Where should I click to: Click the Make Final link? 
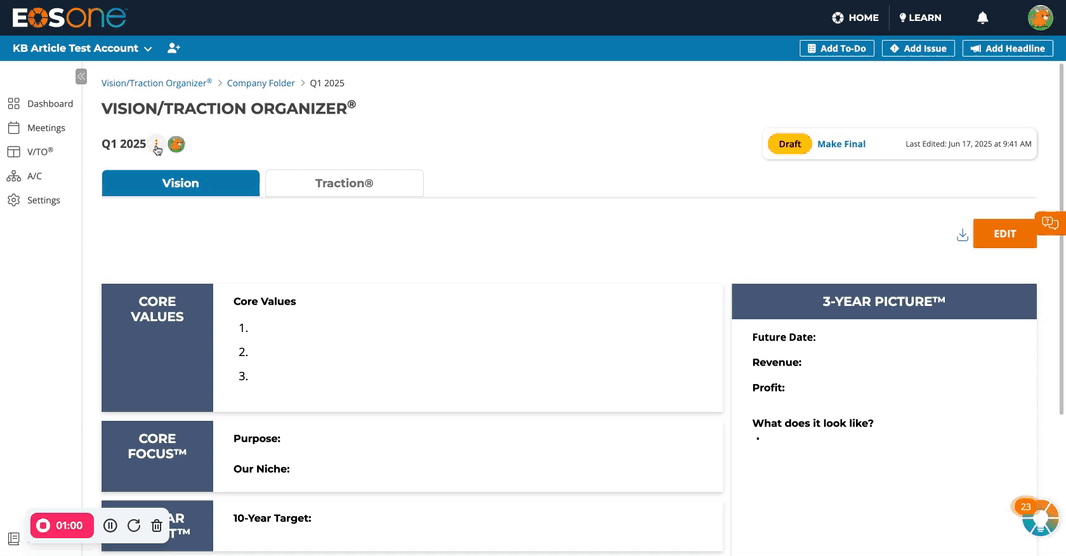(841, 144)
